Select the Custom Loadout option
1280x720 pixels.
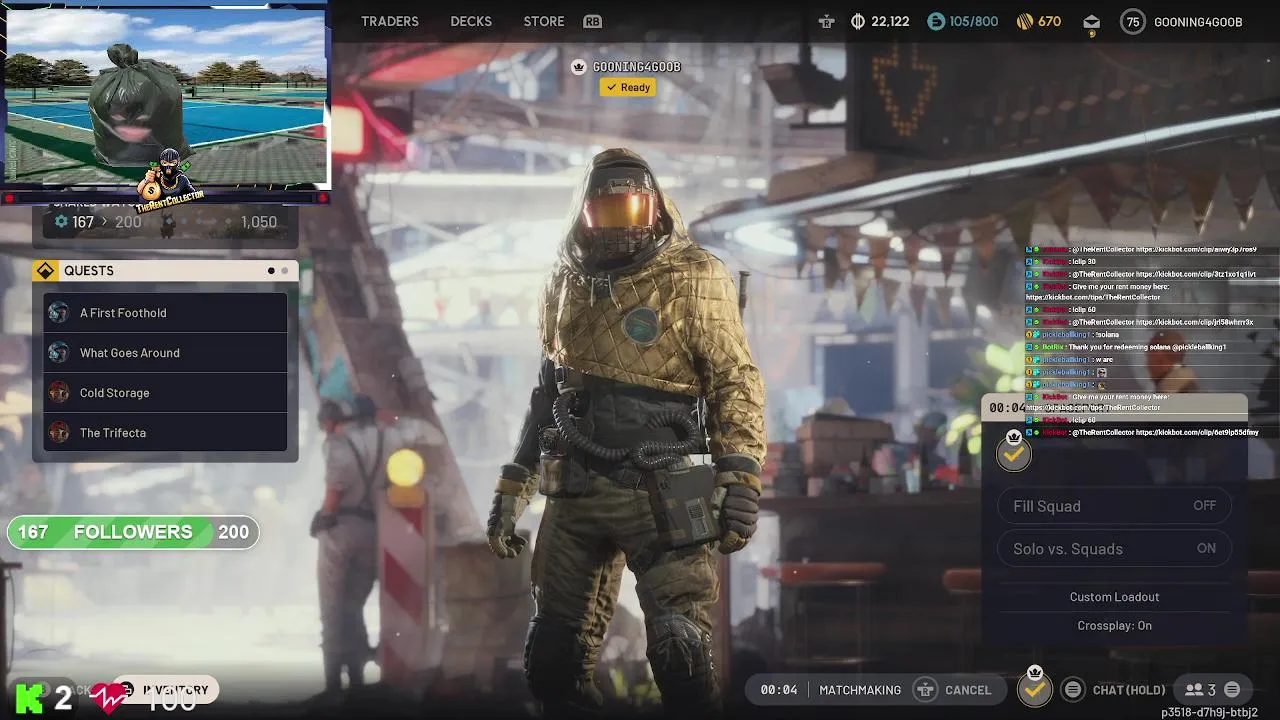(x=1115, y=597)
